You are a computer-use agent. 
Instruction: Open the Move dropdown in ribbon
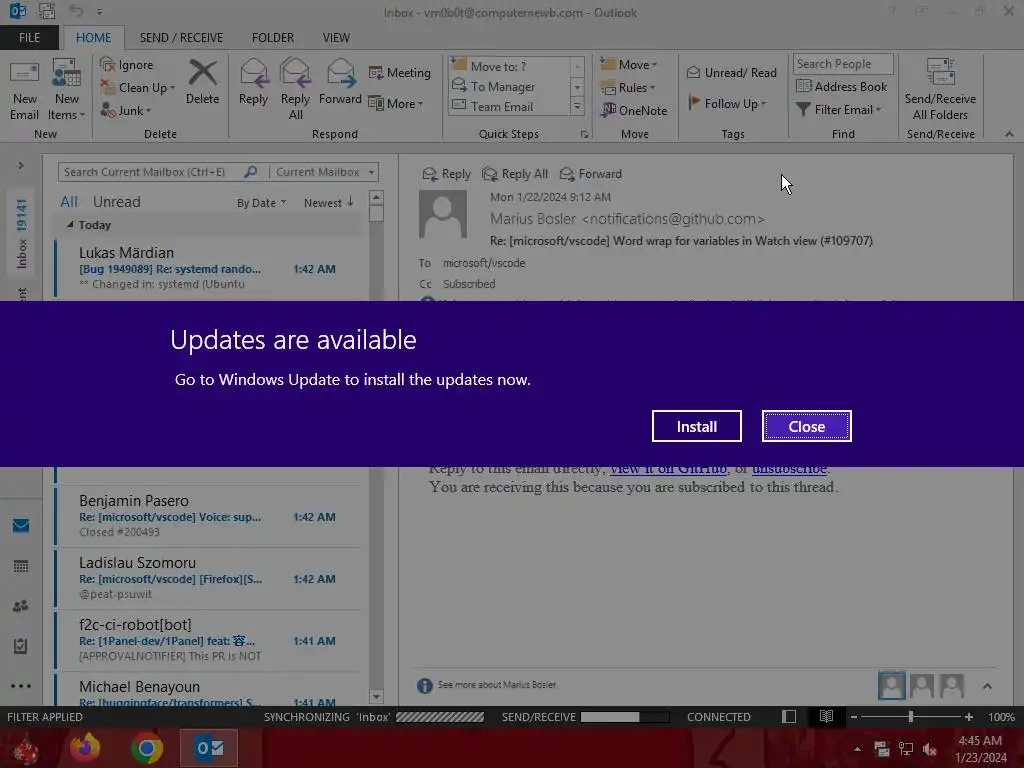(x=629, y=65)
